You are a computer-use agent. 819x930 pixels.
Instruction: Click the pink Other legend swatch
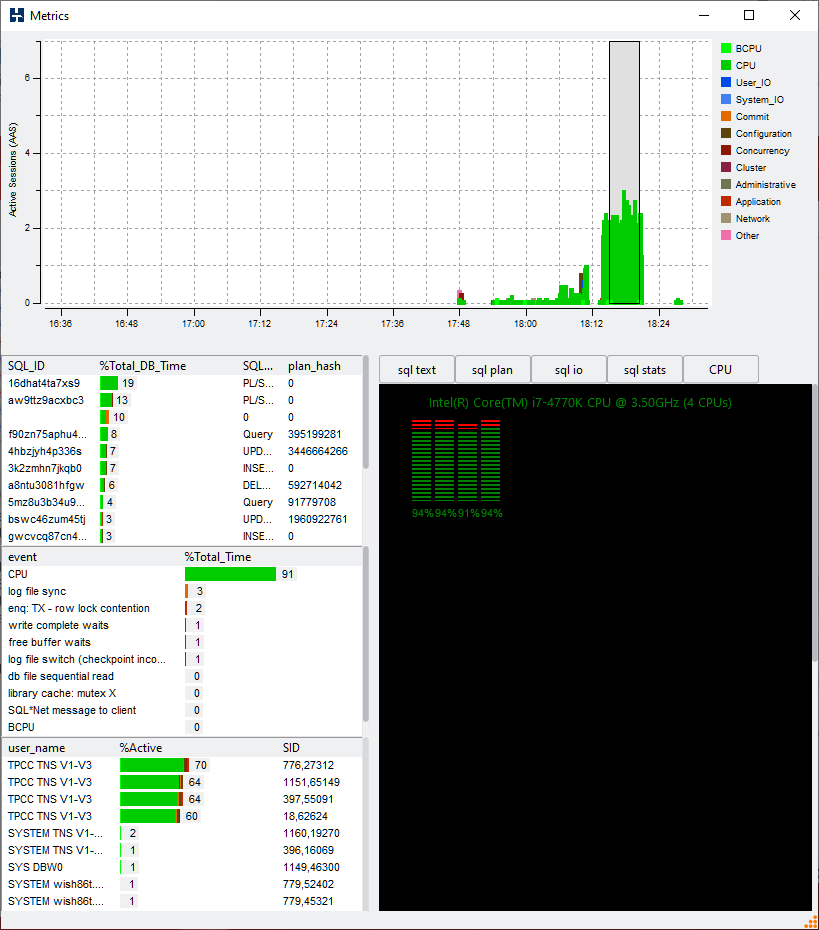pos(726,235)
